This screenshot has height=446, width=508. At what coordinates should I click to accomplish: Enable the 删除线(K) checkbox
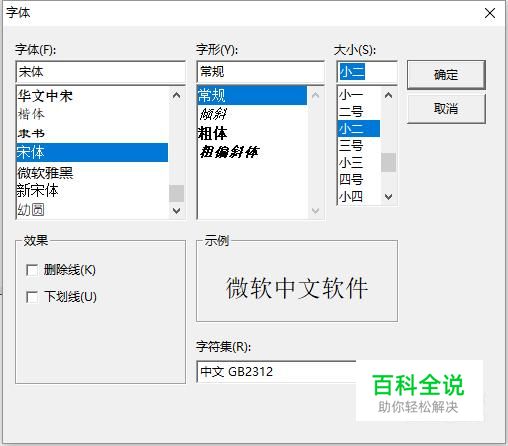[x=32, y=270]
